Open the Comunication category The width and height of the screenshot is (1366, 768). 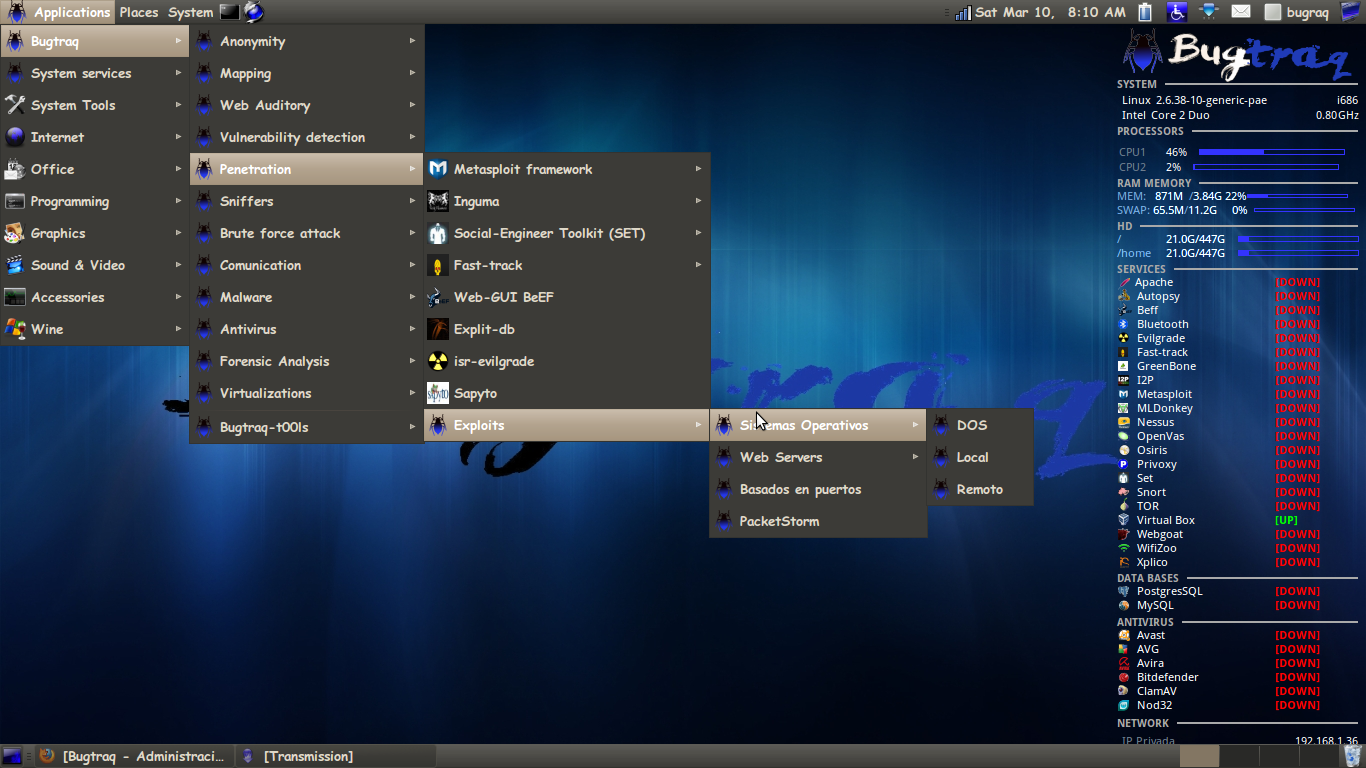click(x=307, y=265)
